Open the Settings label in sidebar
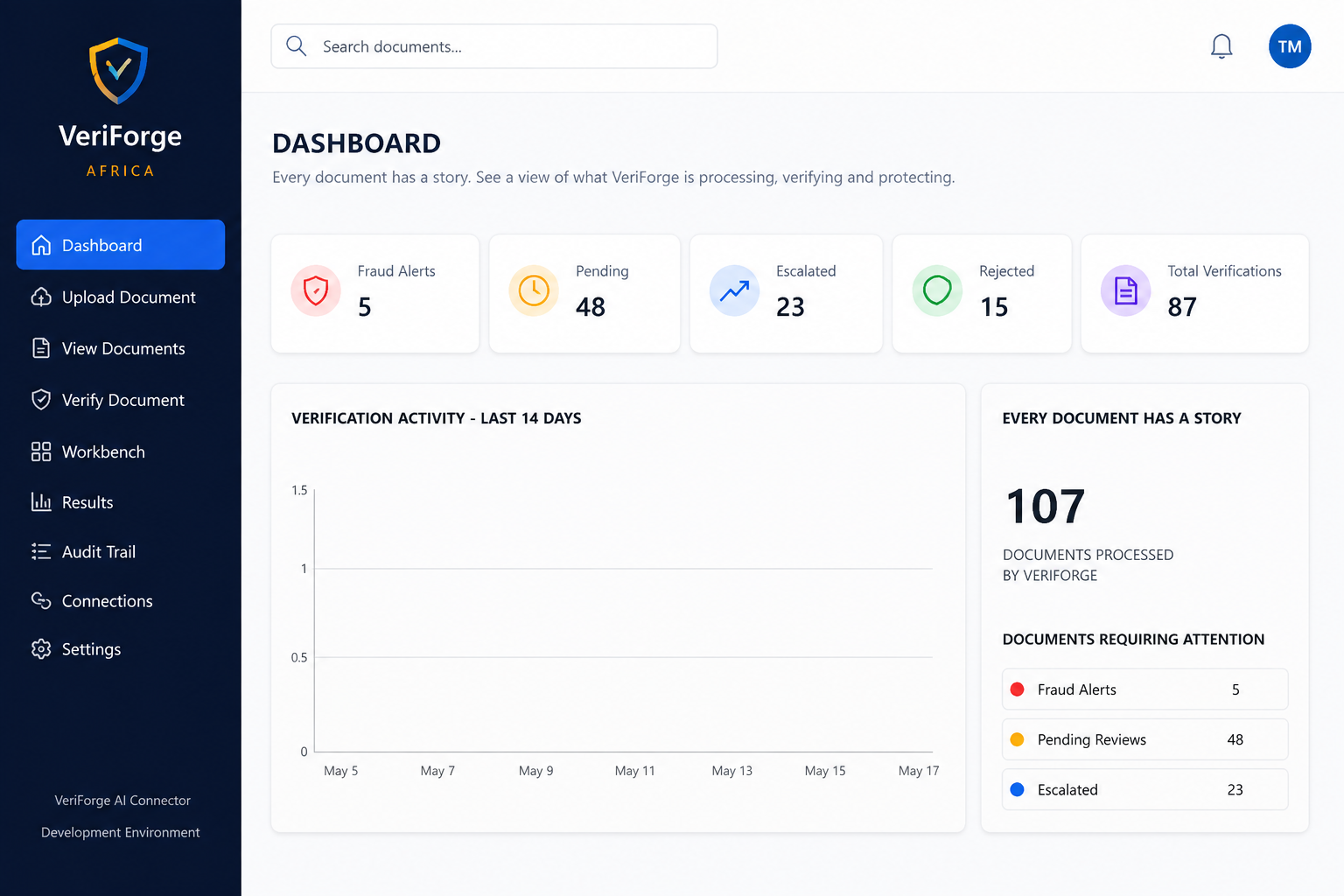The image size is (1344, 896). coord(91,649)
